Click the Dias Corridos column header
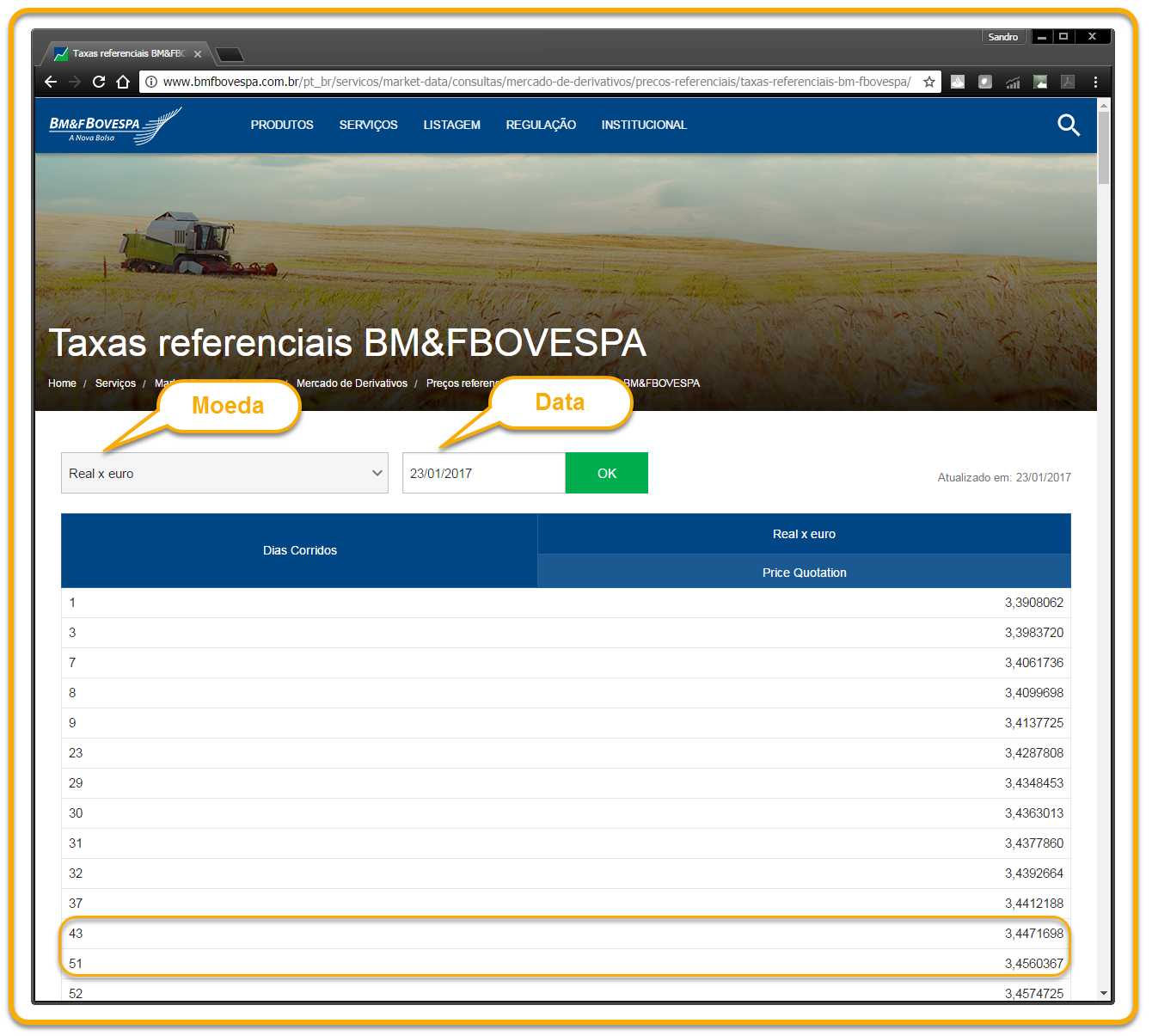The height and width of the screenshot is (1036, 1152). (300, 550)
